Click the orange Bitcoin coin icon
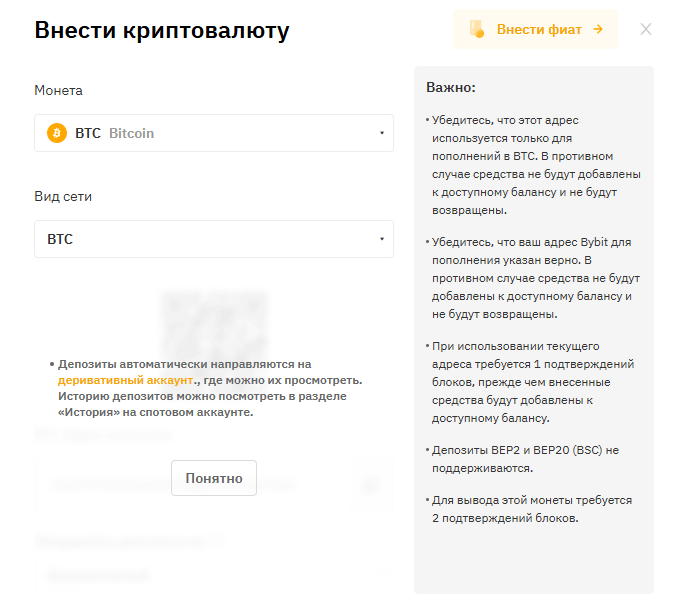The image size is (687, 616). coord(57,133)
